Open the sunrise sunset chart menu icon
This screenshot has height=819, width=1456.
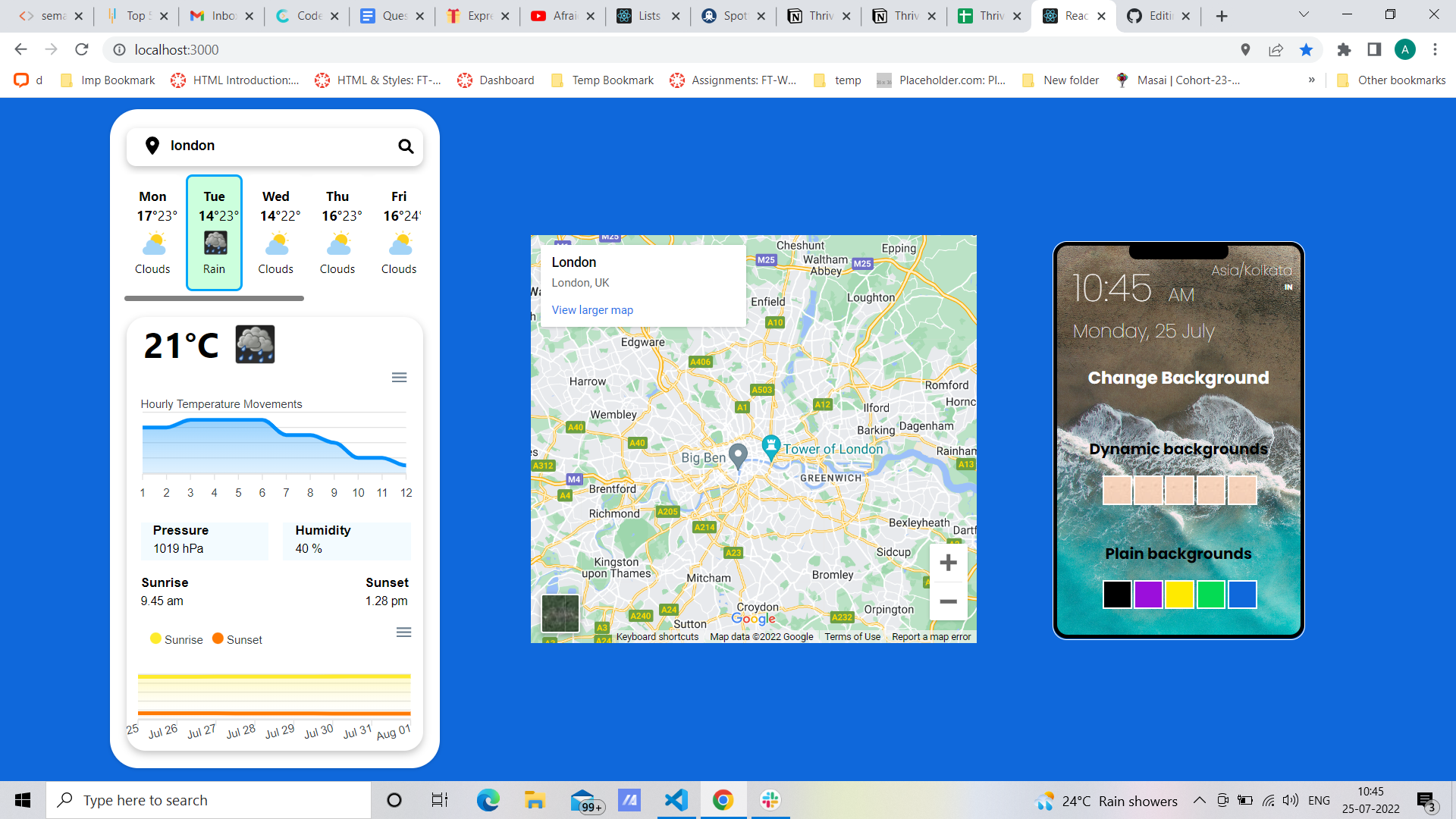coord(403,632)
